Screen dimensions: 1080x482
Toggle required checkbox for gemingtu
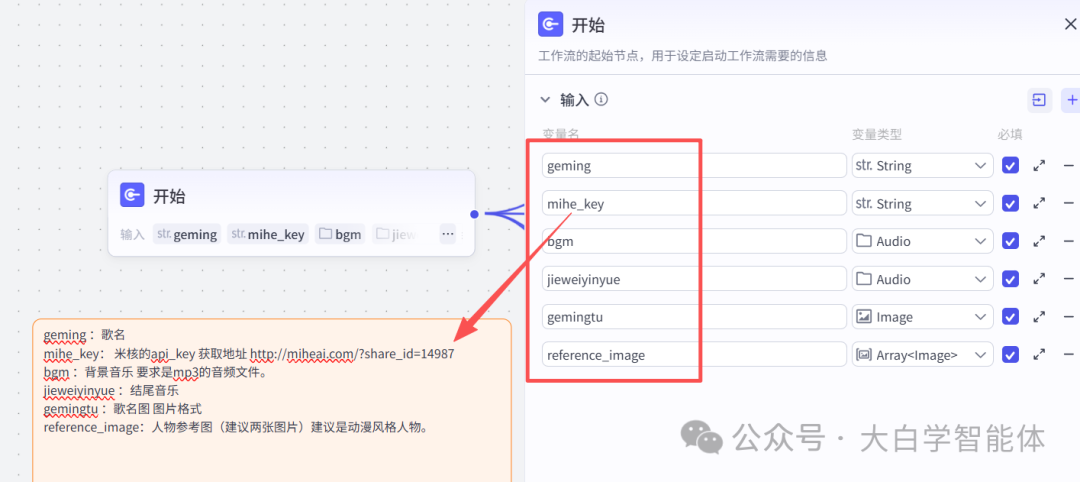coord(1010,317)
